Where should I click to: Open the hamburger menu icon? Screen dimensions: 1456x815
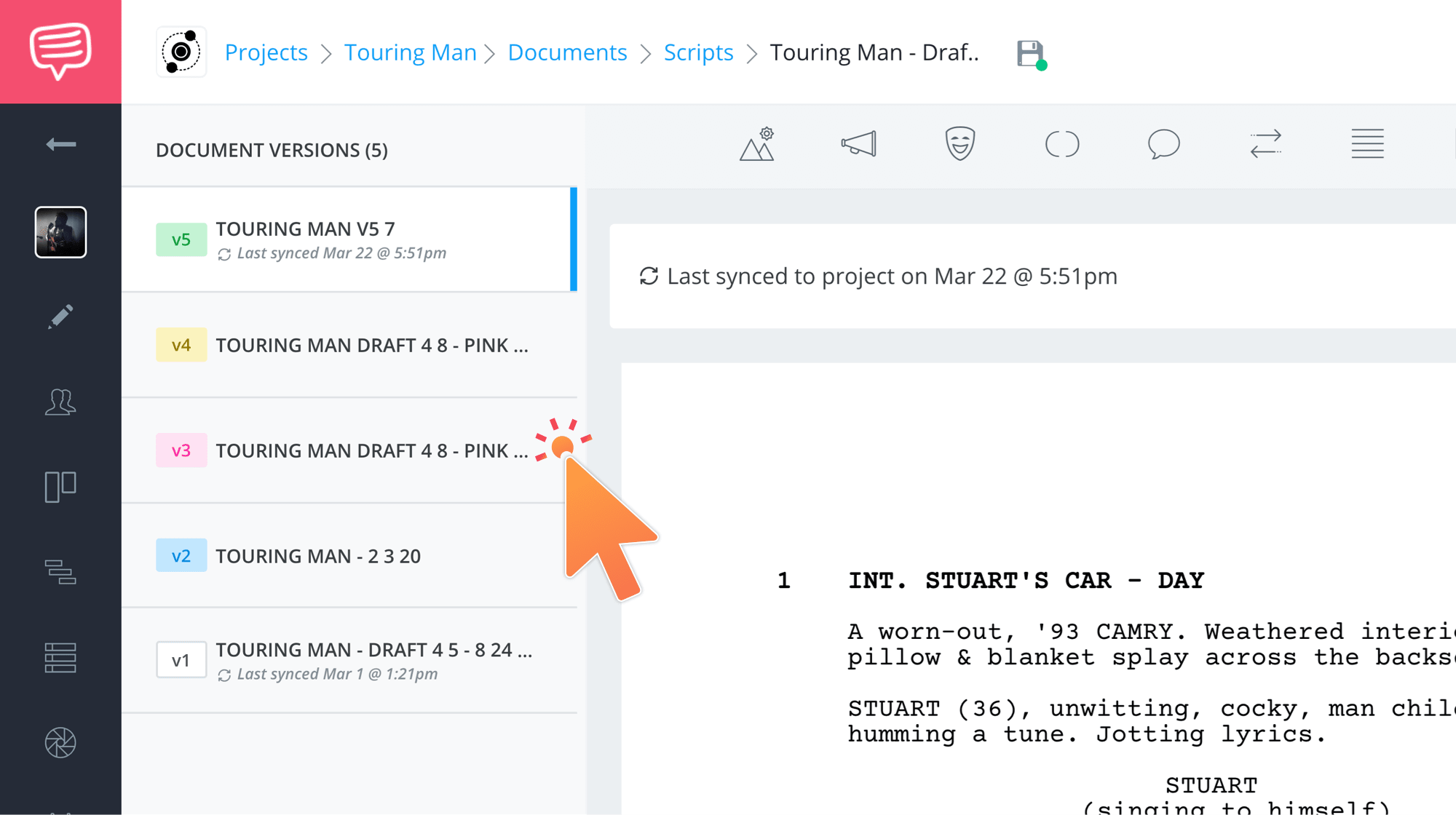(1368, 144)
